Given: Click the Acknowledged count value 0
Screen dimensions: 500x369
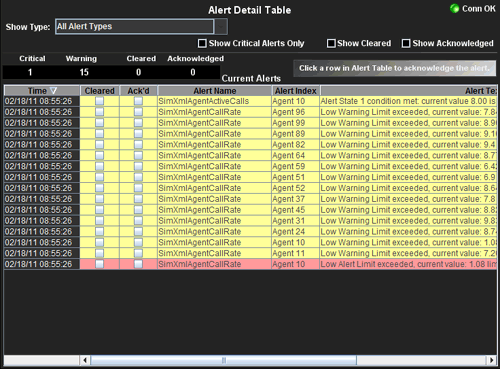Looking at the screenshot, I should click(x=193, y=72).
